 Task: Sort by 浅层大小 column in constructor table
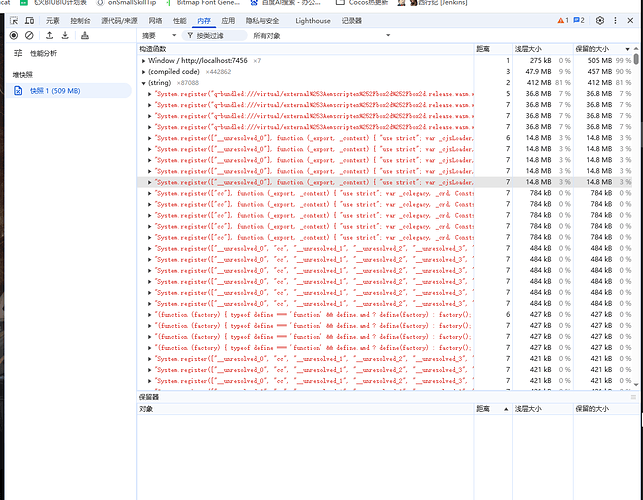click(542, 49)
